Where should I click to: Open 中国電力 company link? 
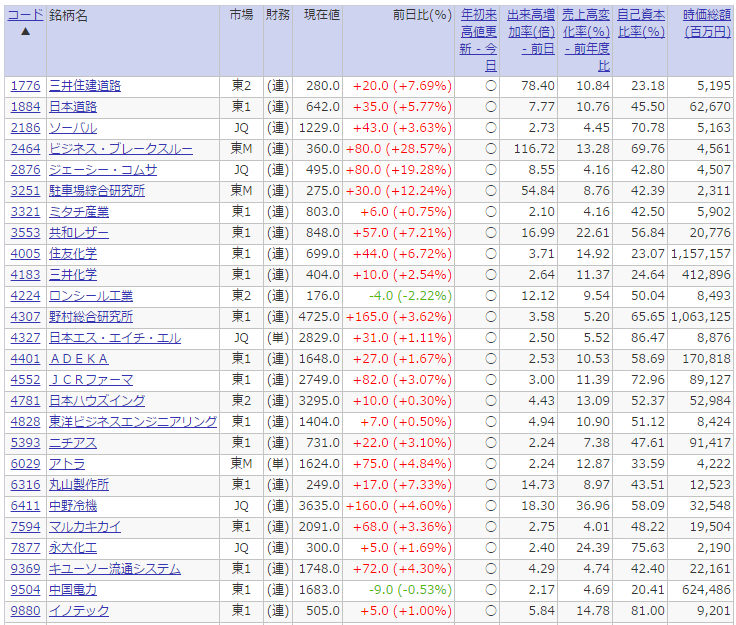[73, 590]
